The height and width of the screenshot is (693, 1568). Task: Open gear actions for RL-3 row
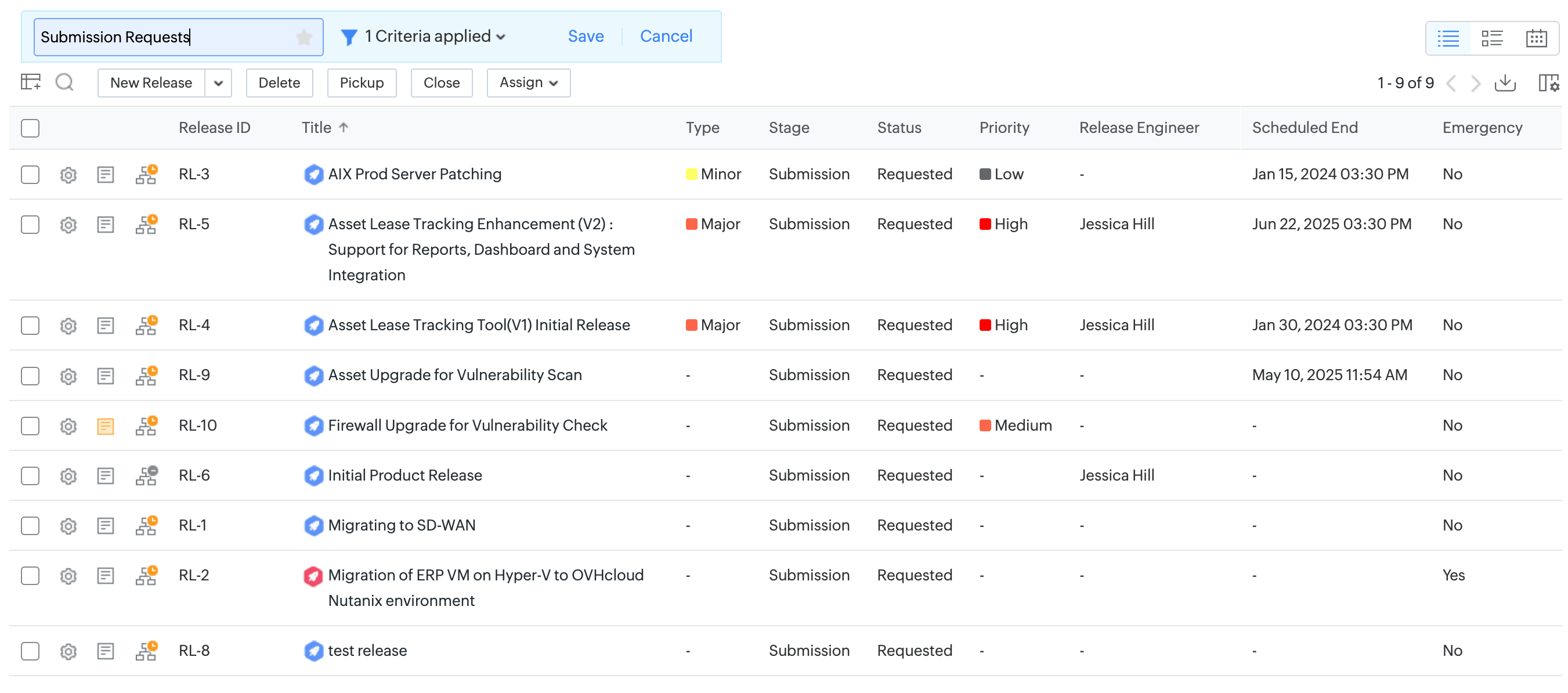click(x=68, y=175)
